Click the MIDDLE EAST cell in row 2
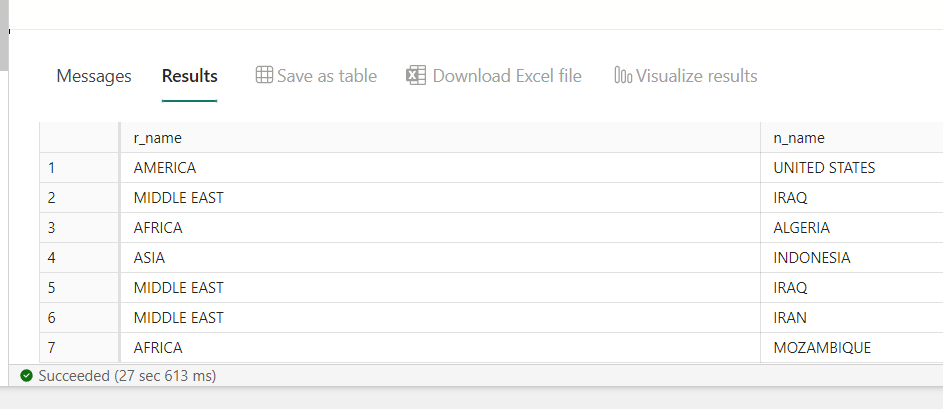 pos(178,198)
